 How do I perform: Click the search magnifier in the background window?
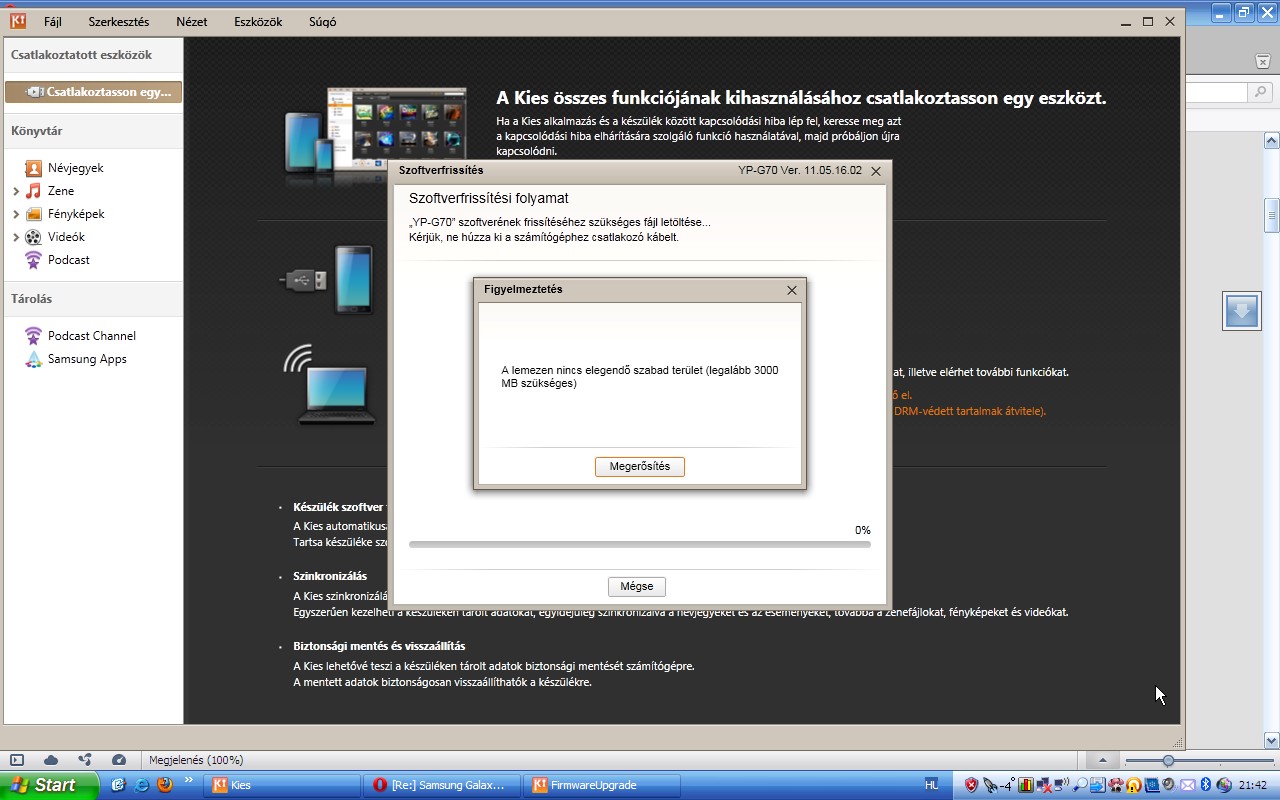[x=1261, y=92]
